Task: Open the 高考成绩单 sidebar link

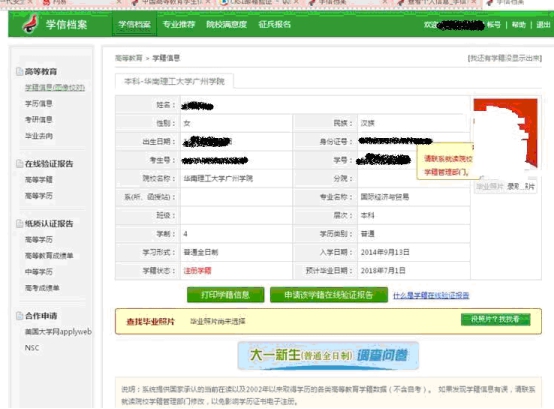Action: 42,288
